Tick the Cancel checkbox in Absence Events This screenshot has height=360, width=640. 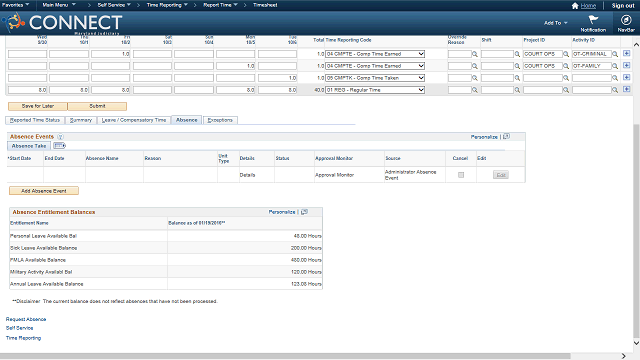click(461, 175)
